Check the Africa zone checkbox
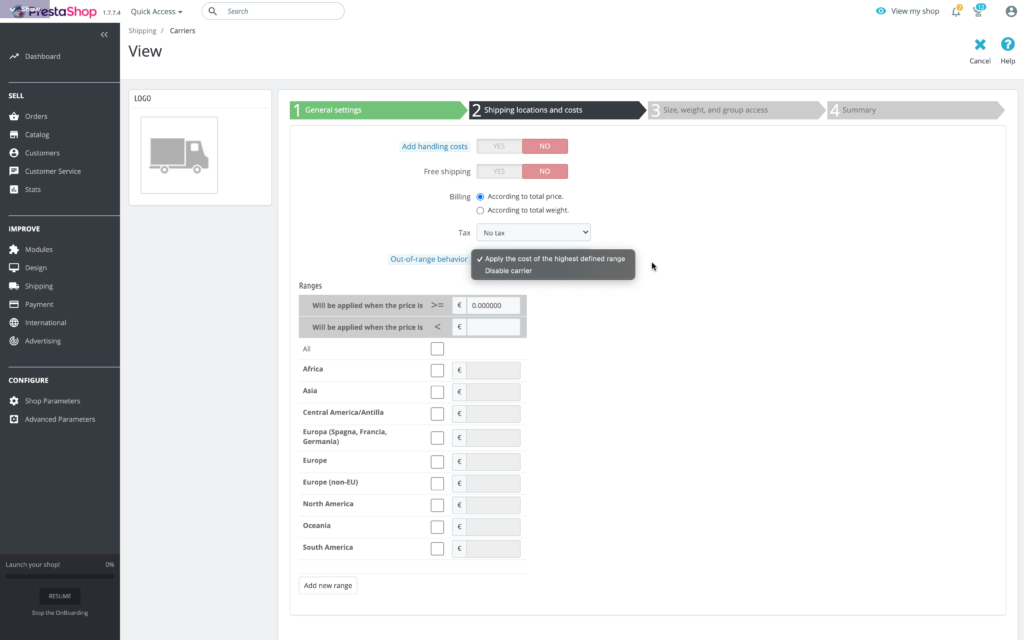This screenshot has width=1024, height=640. [437, 370]
